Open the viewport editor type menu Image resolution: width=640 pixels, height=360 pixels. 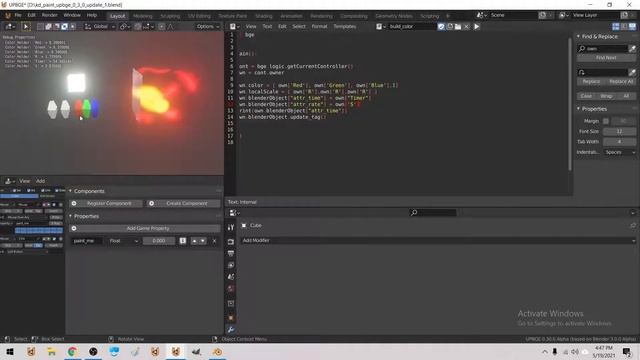pos(10,27)
